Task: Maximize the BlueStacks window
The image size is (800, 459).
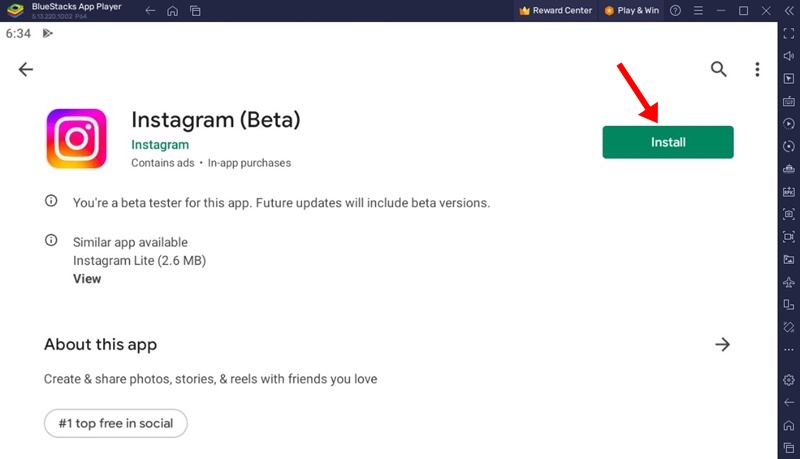Action: click(743, 10)
